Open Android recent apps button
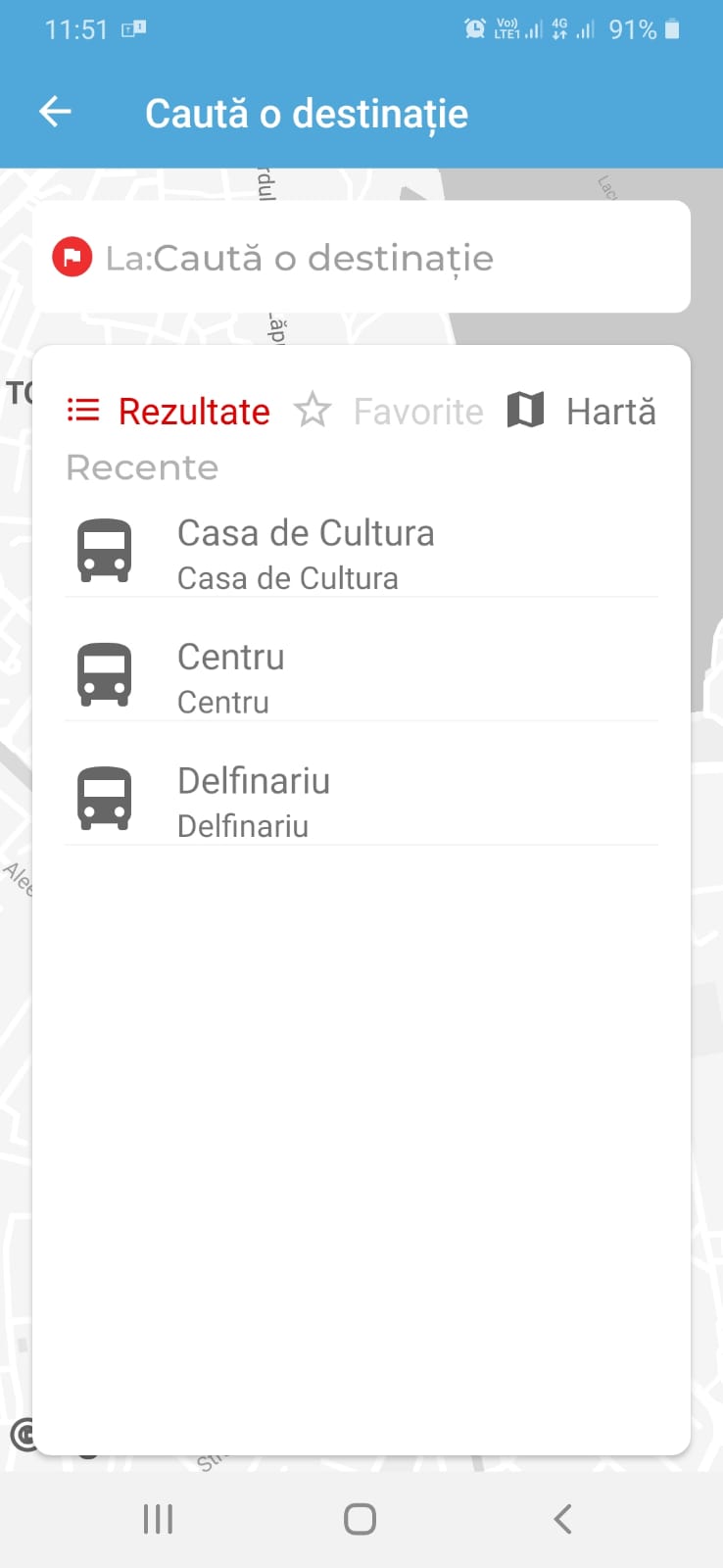Viewport: 723px width, 1568px height. (158, 1519)
